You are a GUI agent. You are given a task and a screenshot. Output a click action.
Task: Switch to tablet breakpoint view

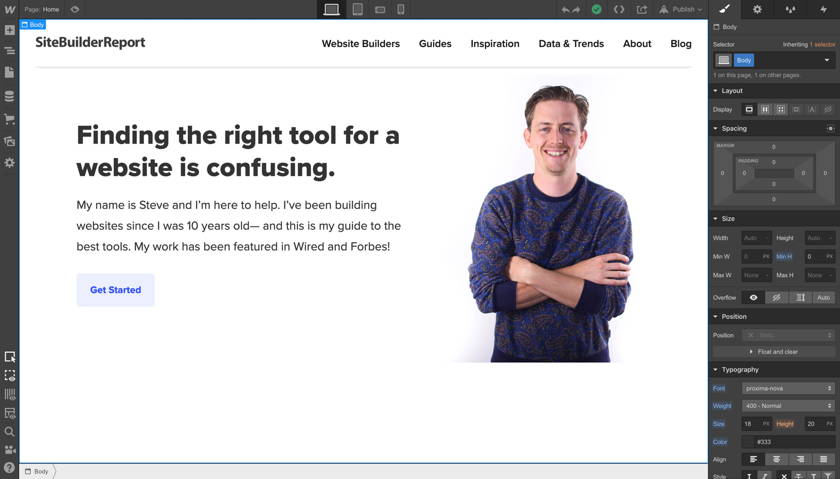[358, 9]
